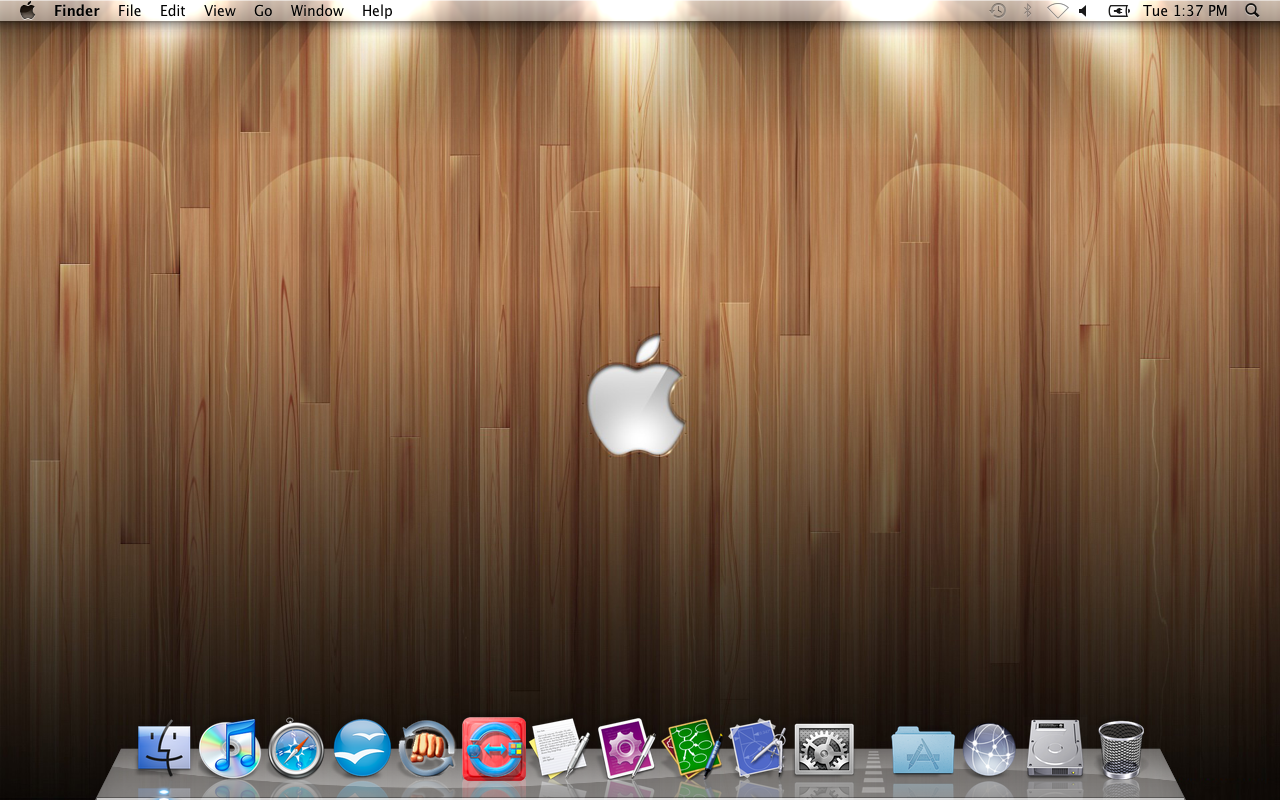Open the File menu
Screen dimensions: 1280x800
130,11
